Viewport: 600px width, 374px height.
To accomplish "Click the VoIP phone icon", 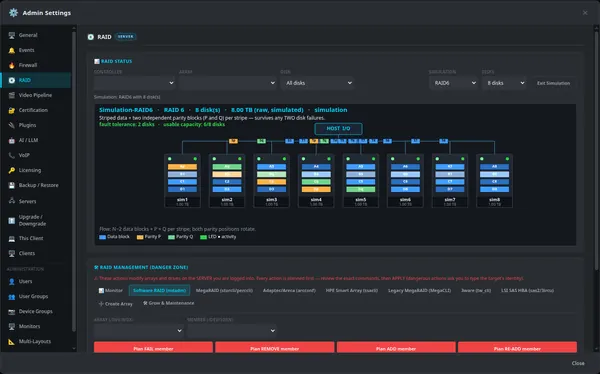I will click(x=12, y=155).
